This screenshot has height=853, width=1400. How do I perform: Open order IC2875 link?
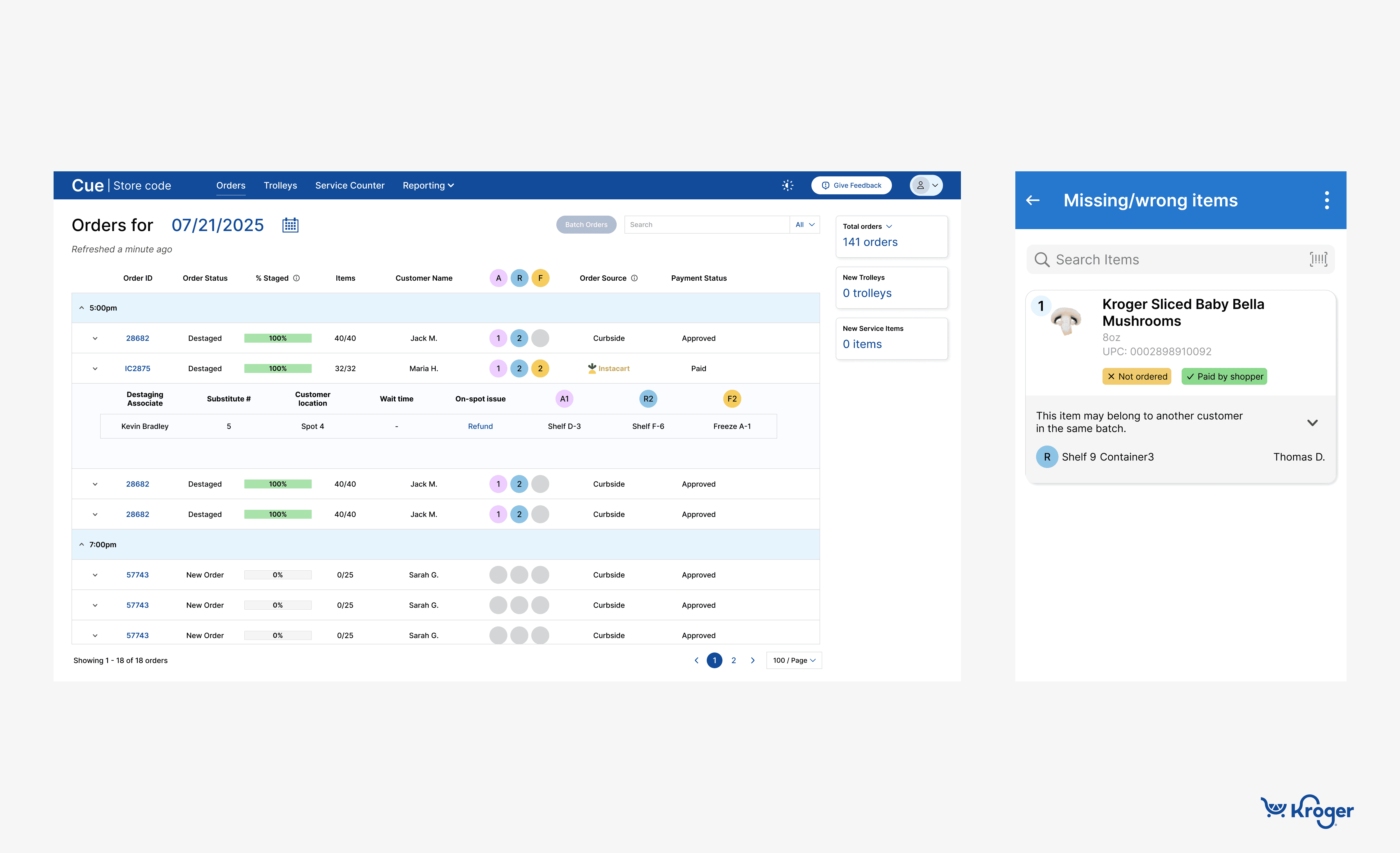(x=137, y=368)
